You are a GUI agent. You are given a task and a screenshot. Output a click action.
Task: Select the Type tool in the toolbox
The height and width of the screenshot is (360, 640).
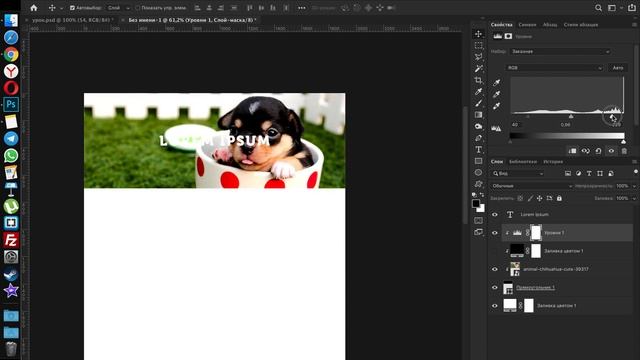(478, 149)
